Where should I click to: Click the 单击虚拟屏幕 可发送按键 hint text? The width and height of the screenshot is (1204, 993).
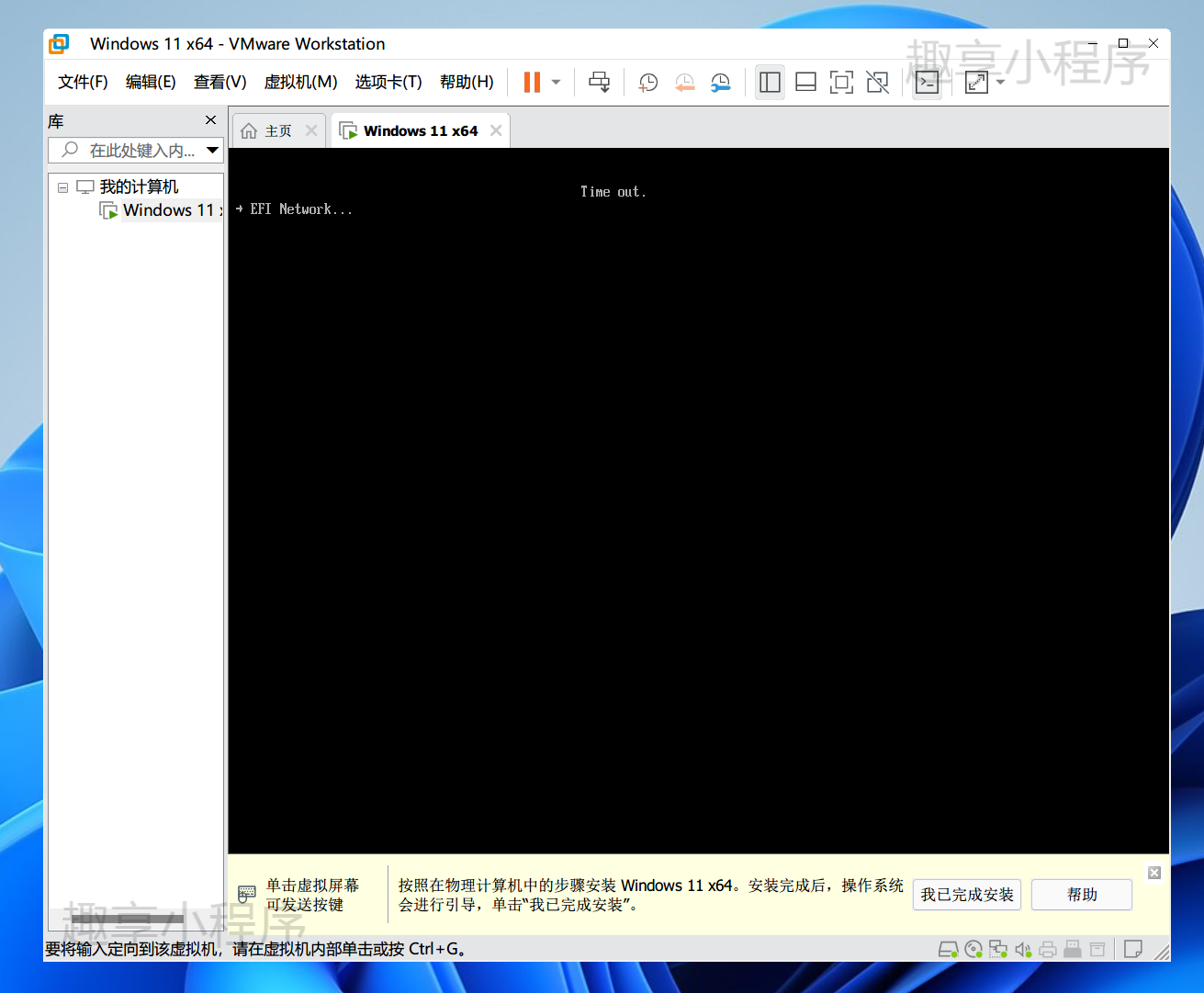pos(312,895)
